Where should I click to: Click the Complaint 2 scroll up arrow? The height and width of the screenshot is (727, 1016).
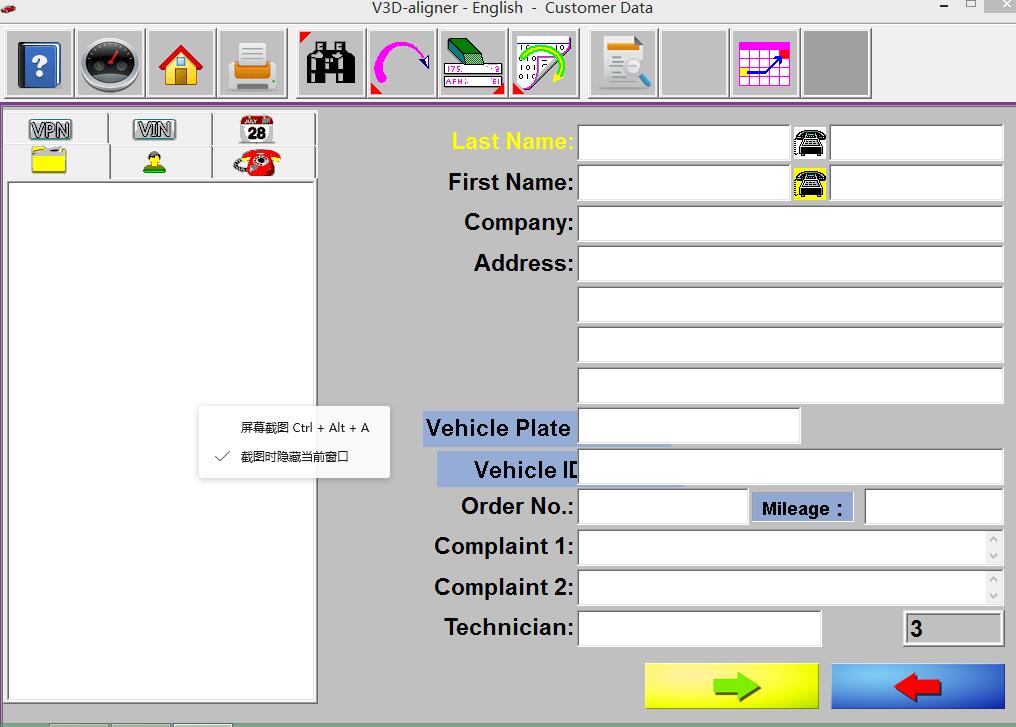[x=993, y=579]
